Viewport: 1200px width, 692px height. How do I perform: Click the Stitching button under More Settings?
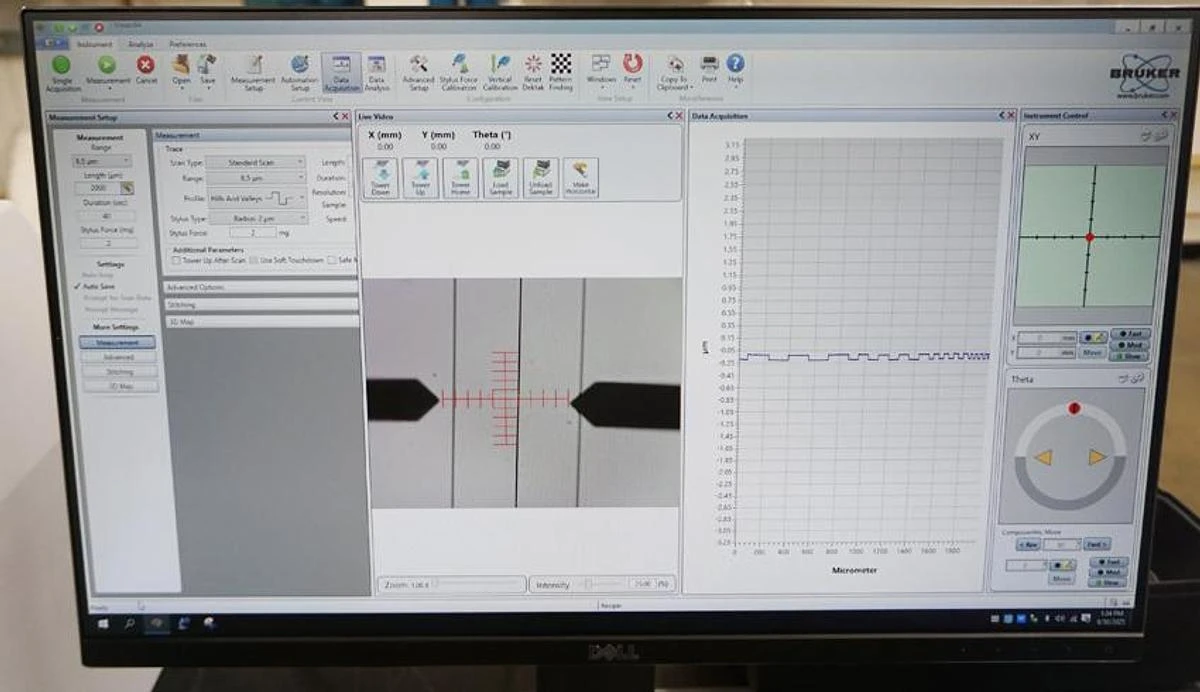click(119, 371)
